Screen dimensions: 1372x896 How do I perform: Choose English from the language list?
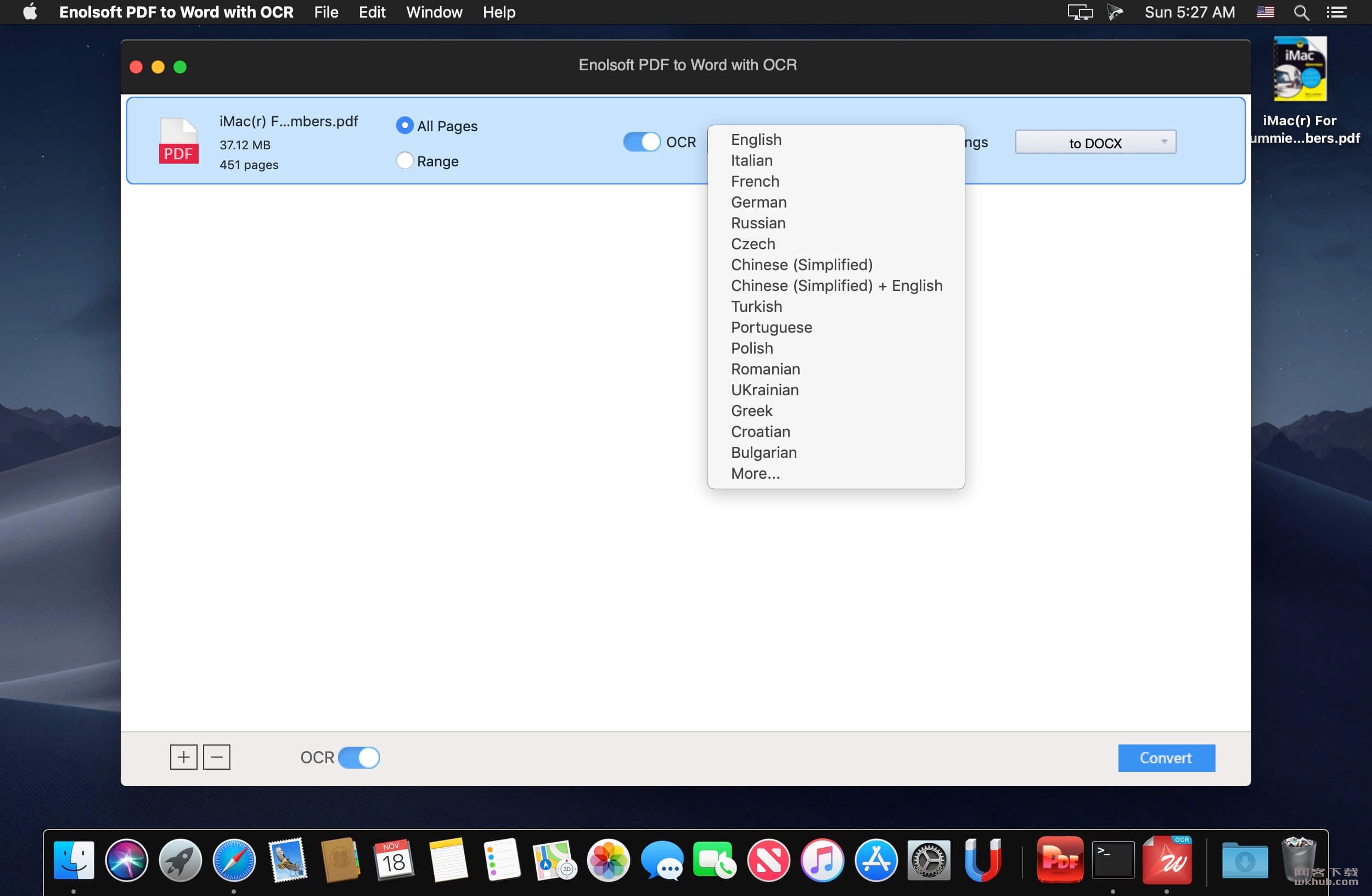tap(836, 139)
